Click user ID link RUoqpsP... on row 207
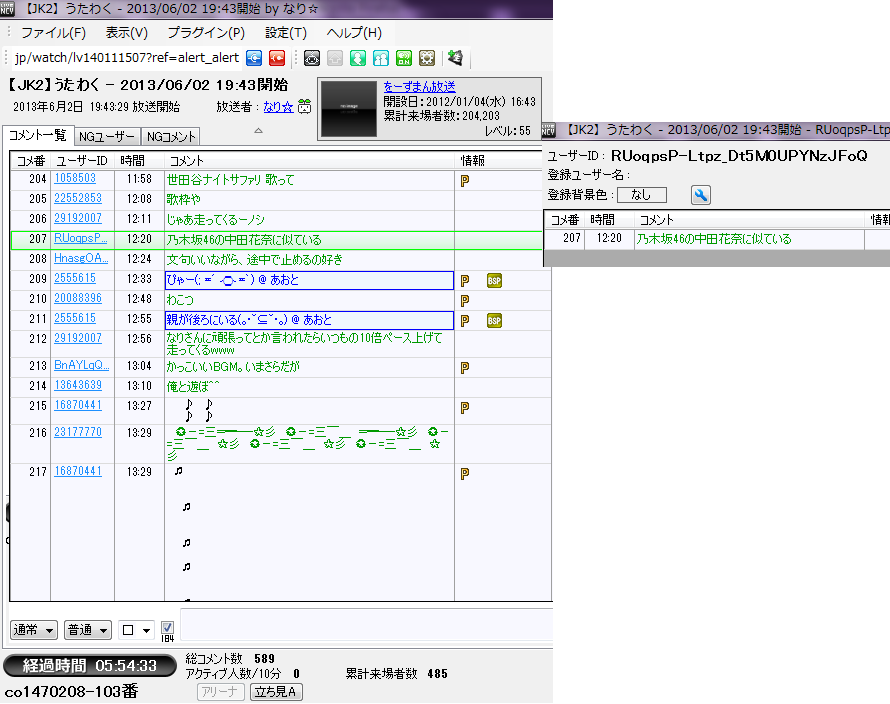Image resolution: width=890 pixels, height=704 pixels. 81,238
